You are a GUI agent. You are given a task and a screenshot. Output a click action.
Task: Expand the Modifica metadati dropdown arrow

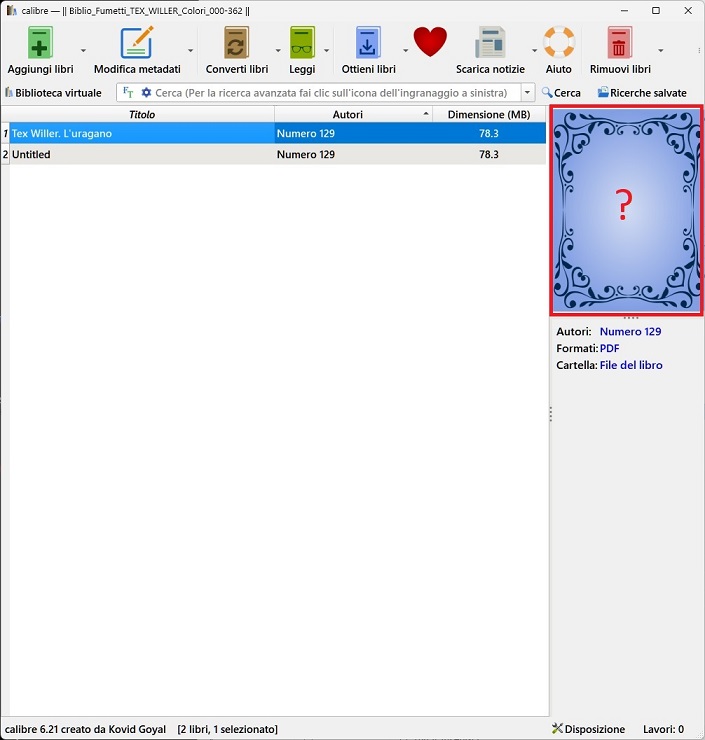[x=190, y=50]
